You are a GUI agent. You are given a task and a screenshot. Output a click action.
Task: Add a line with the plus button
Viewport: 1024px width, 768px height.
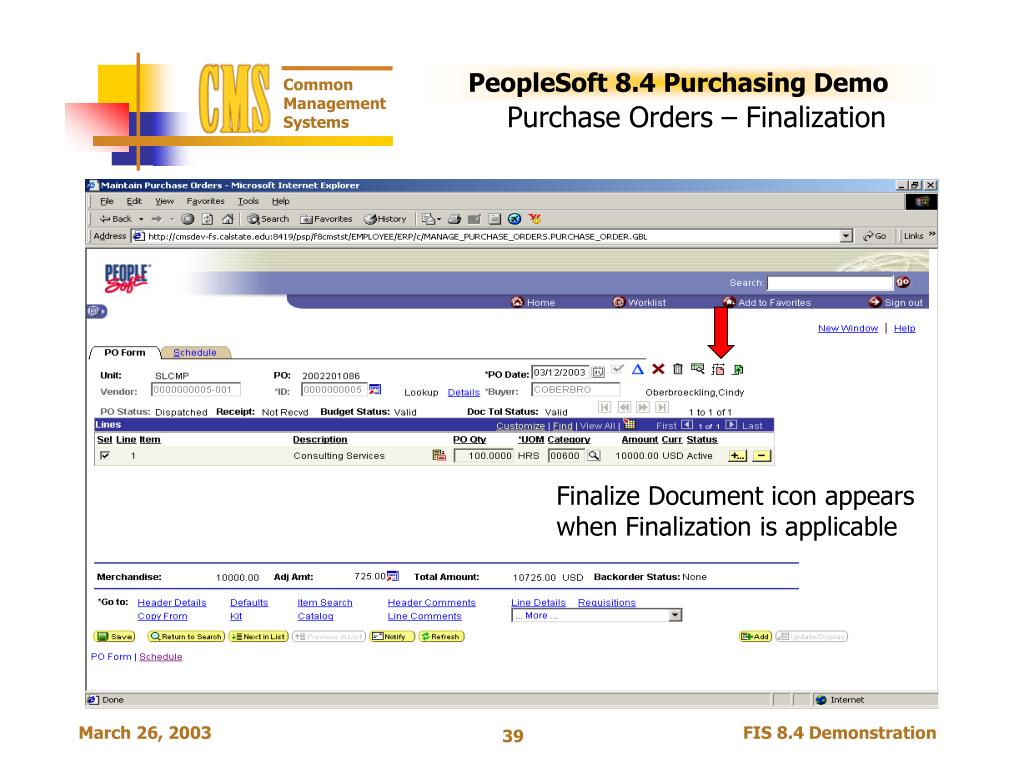pos(737,456)
